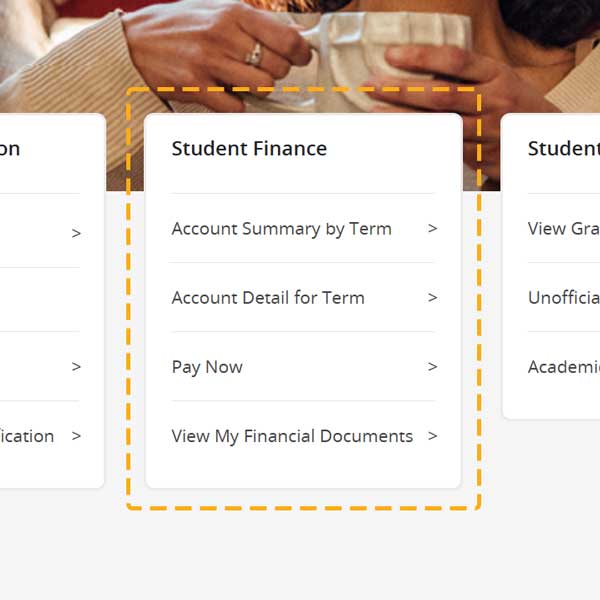This screenshot has width=600, height=600.
Task: Click the right-side Student card heading
Action: 564,149
